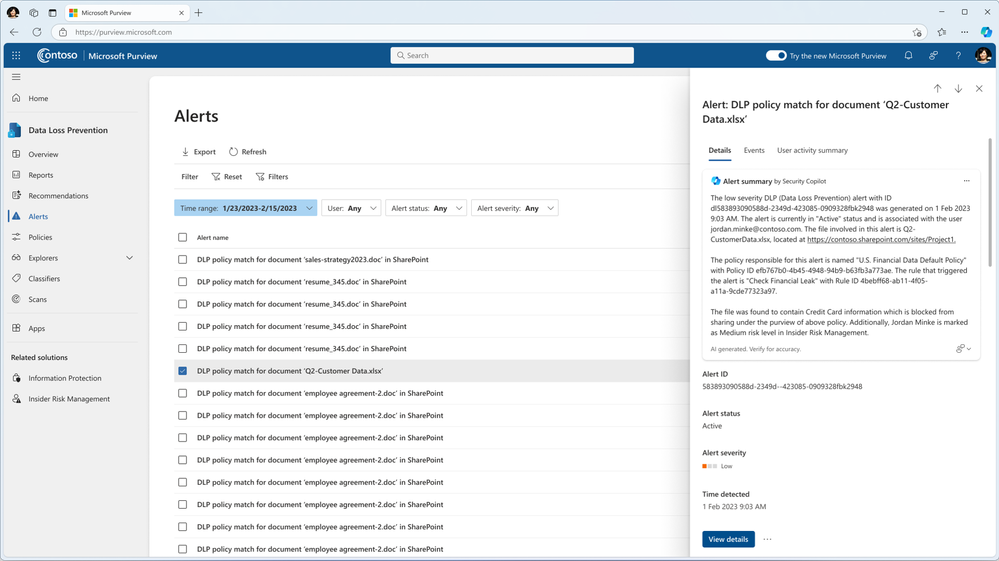Click the browser address bar
Viewport: 999px width, 561px height.
[491, 32]
